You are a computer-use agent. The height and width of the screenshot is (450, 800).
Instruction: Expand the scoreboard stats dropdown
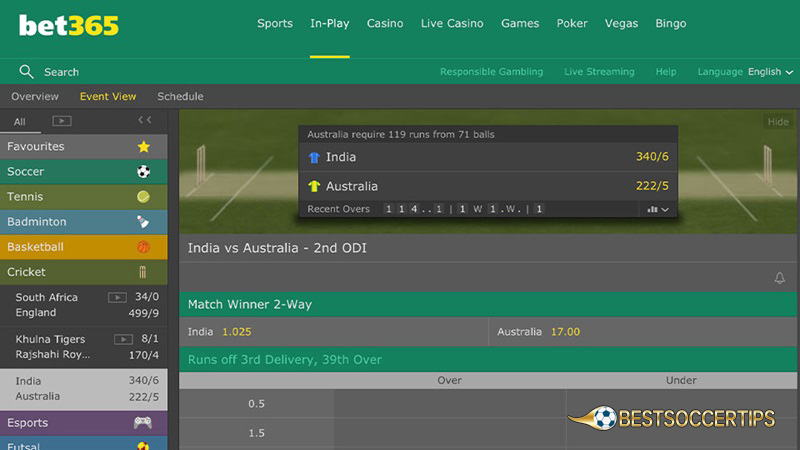pyautogui.click(x=658, y=209)
